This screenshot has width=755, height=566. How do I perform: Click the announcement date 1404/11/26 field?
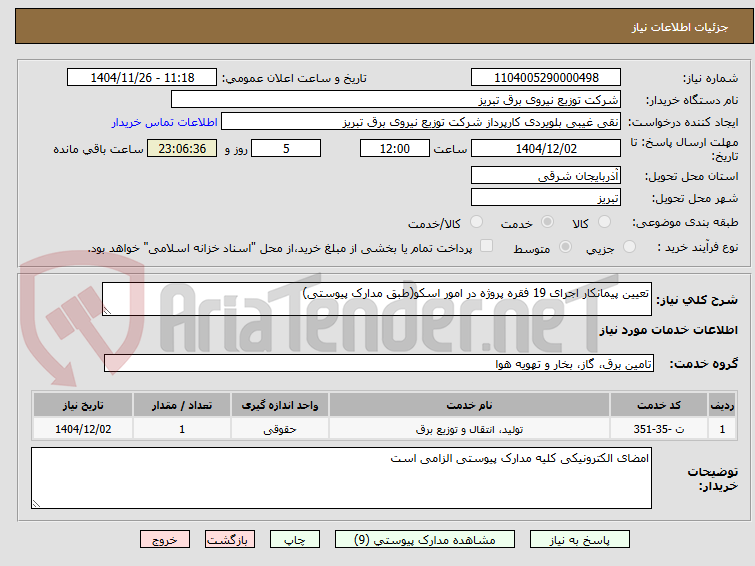coord(142,78)
